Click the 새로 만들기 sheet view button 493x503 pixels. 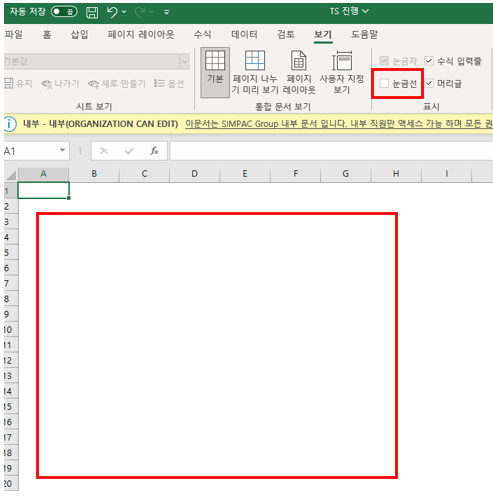point(117,84)
